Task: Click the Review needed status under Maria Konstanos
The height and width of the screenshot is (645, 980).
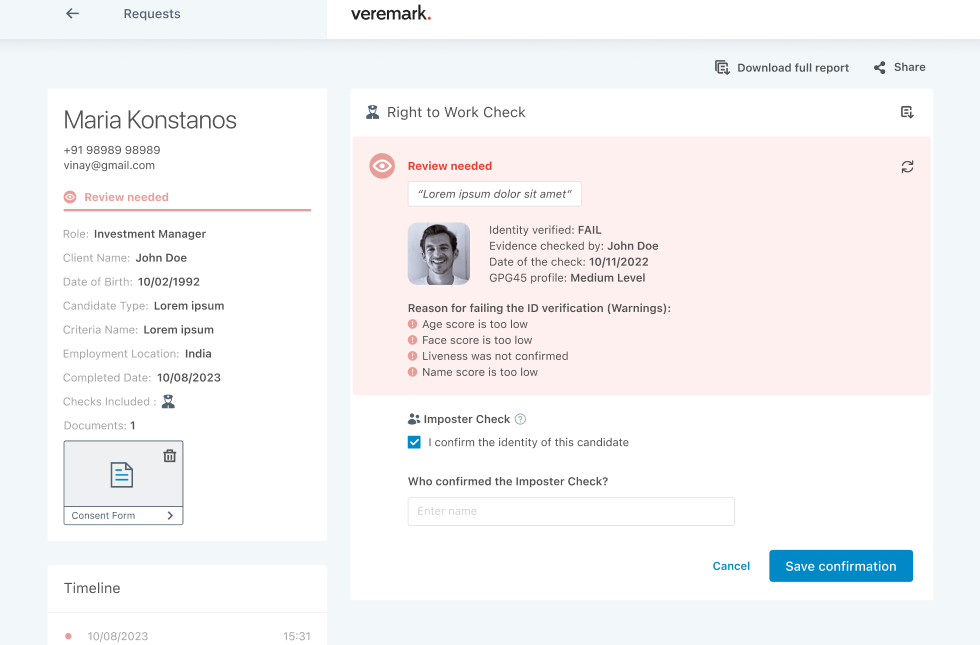Action: tap(124, 197)
